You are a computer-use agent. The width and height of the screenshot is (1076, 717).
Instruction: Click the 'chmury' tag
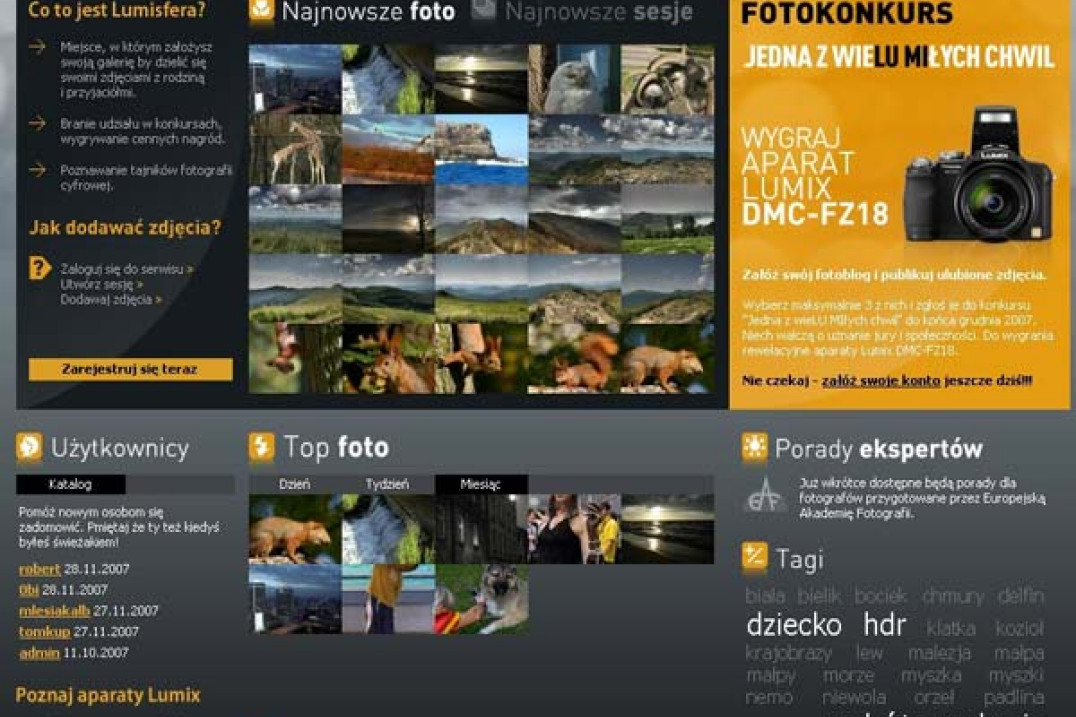coord(952,596)
